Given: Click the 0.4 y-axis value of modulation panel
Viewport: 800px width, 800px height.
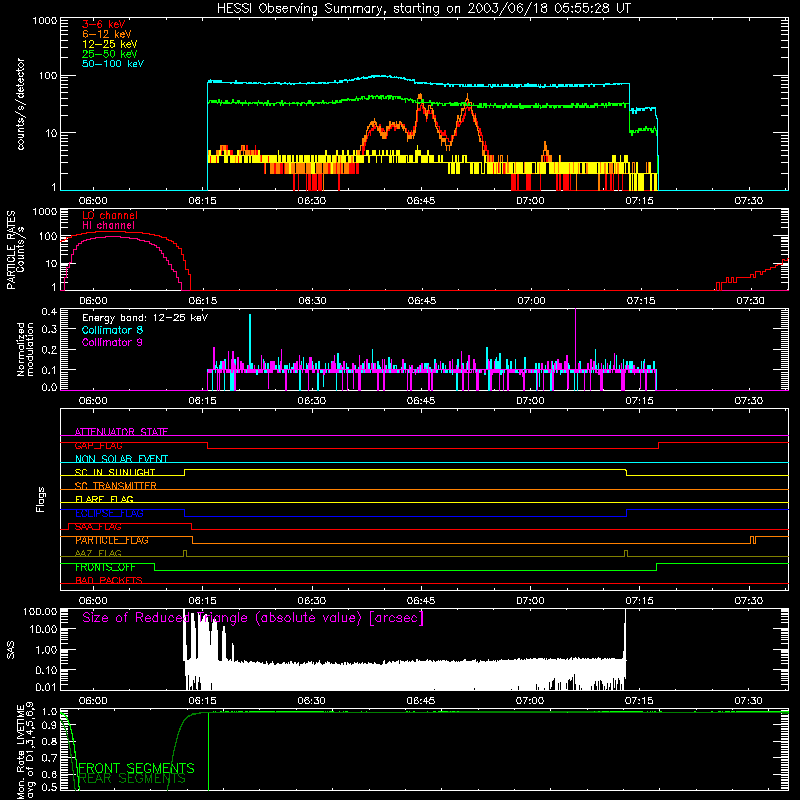Looking at the screenshot, I should (49, 312).
